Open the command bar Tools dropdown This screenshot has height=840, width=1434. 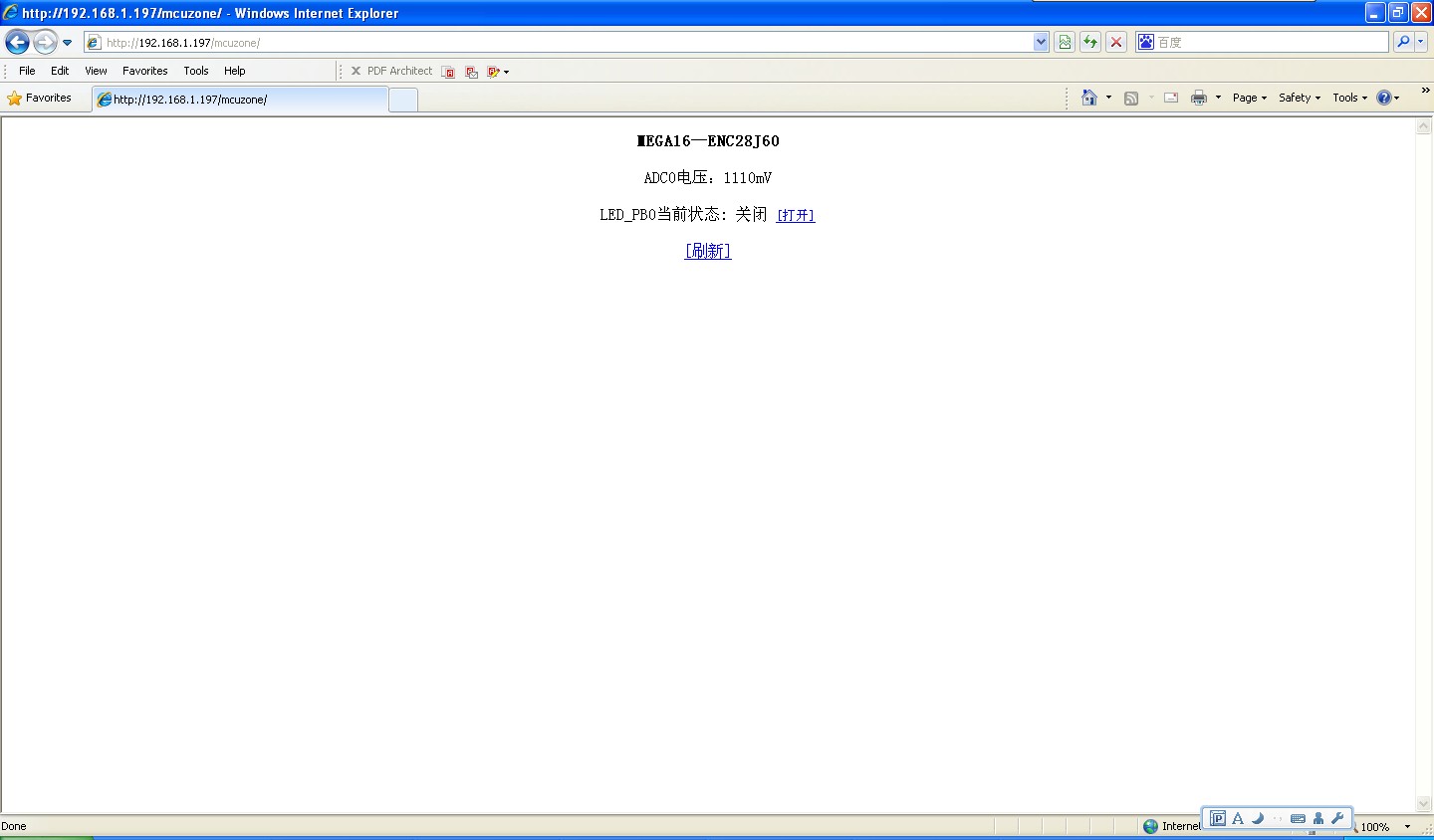[1349, 98]
